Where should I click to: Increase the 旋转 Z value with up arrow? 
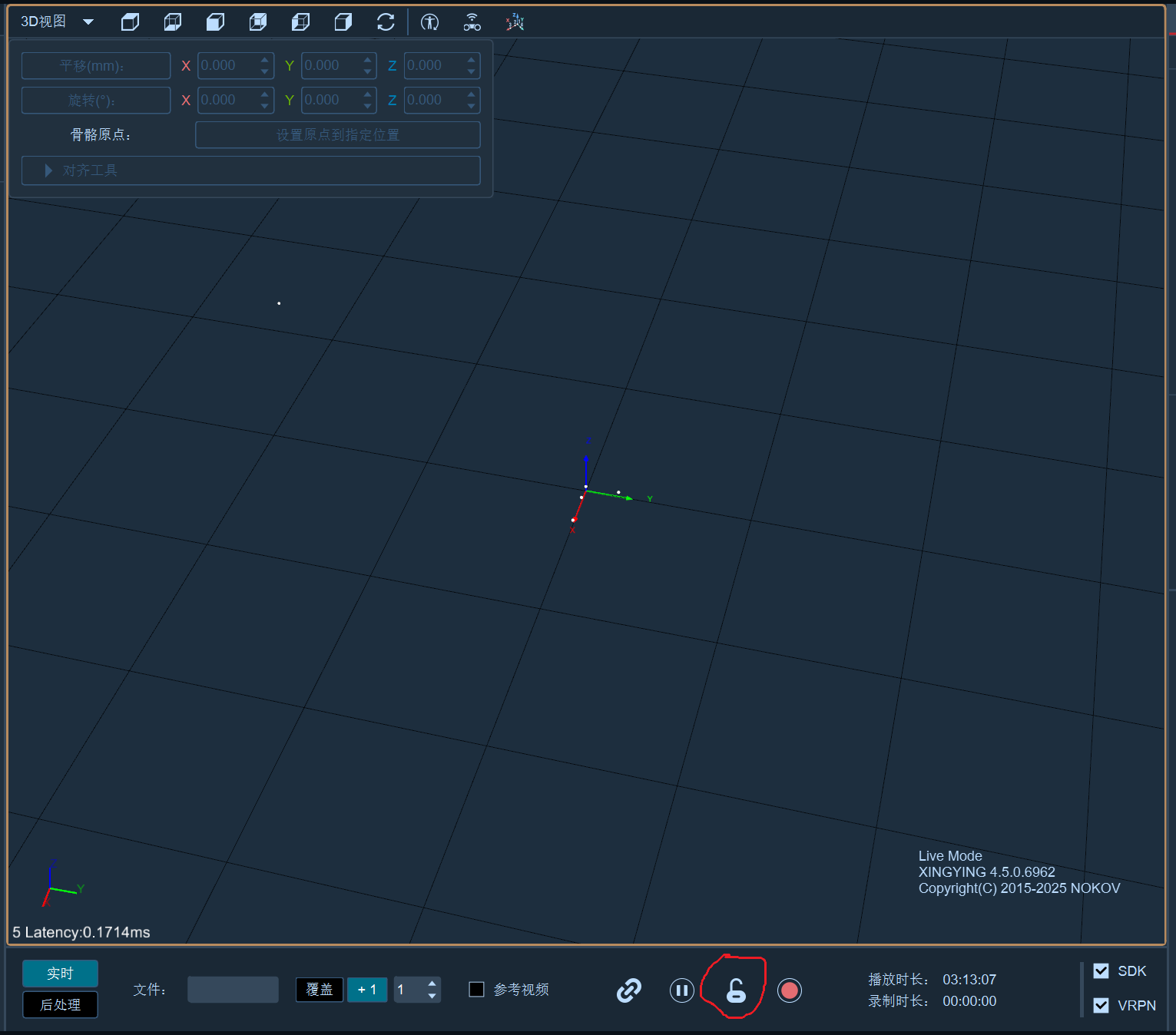472,94
